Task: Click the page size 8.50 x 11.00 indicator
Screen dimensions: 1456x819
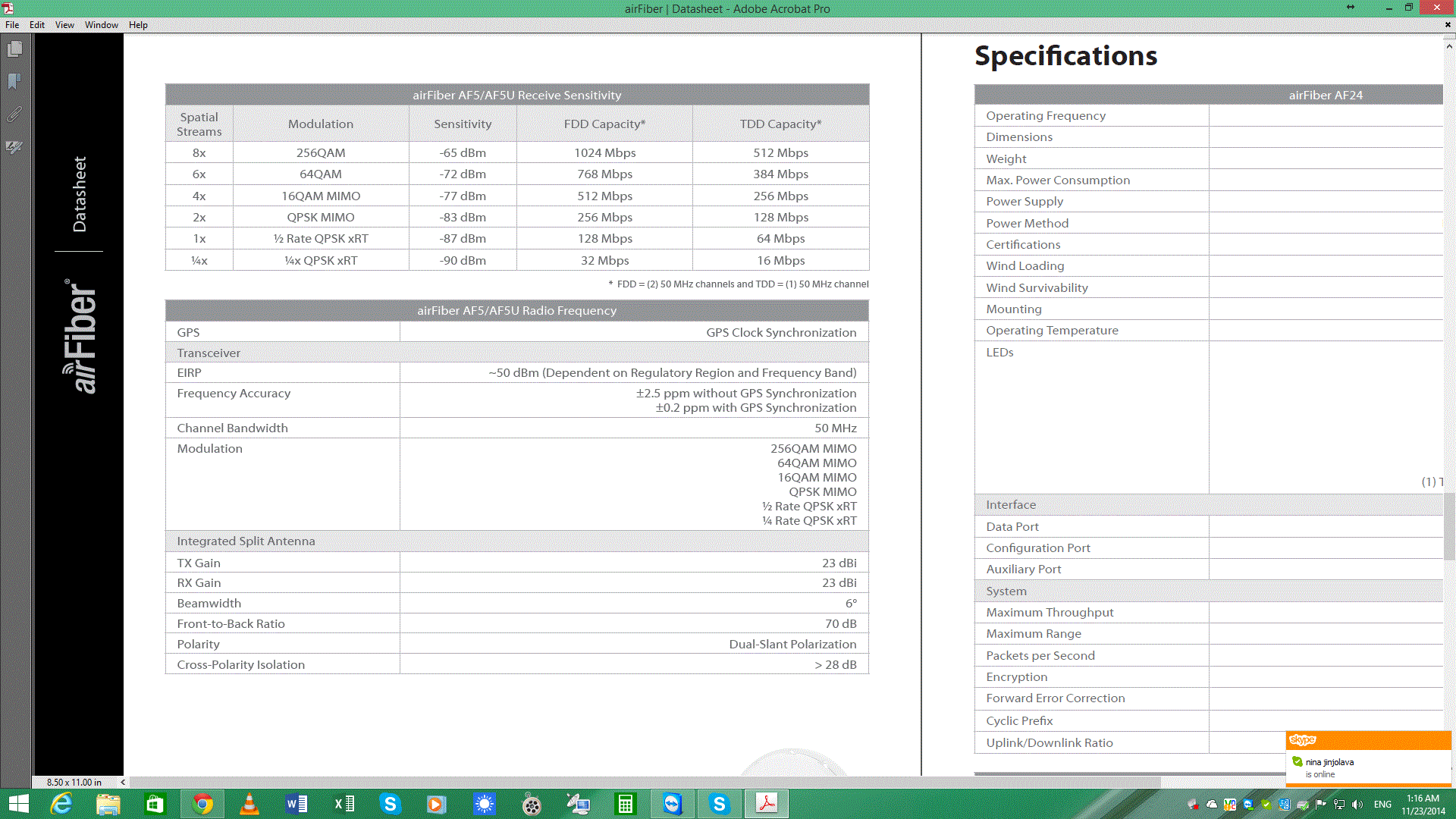Action: click(x=74, y=782)
